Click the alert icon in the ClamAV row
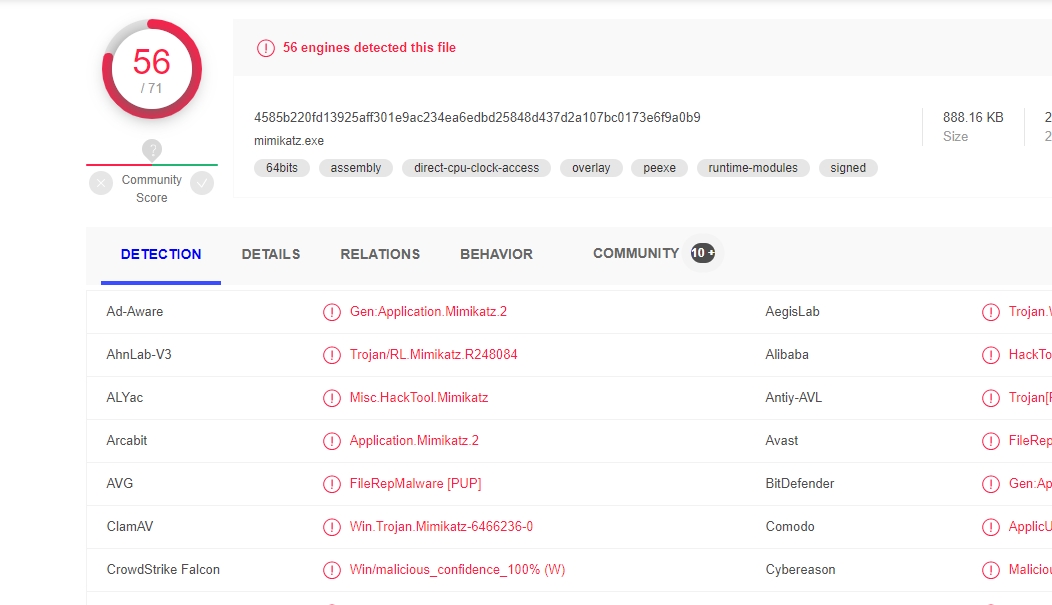The height and width of the screenshot is (605, 1052). click(332, 527)
